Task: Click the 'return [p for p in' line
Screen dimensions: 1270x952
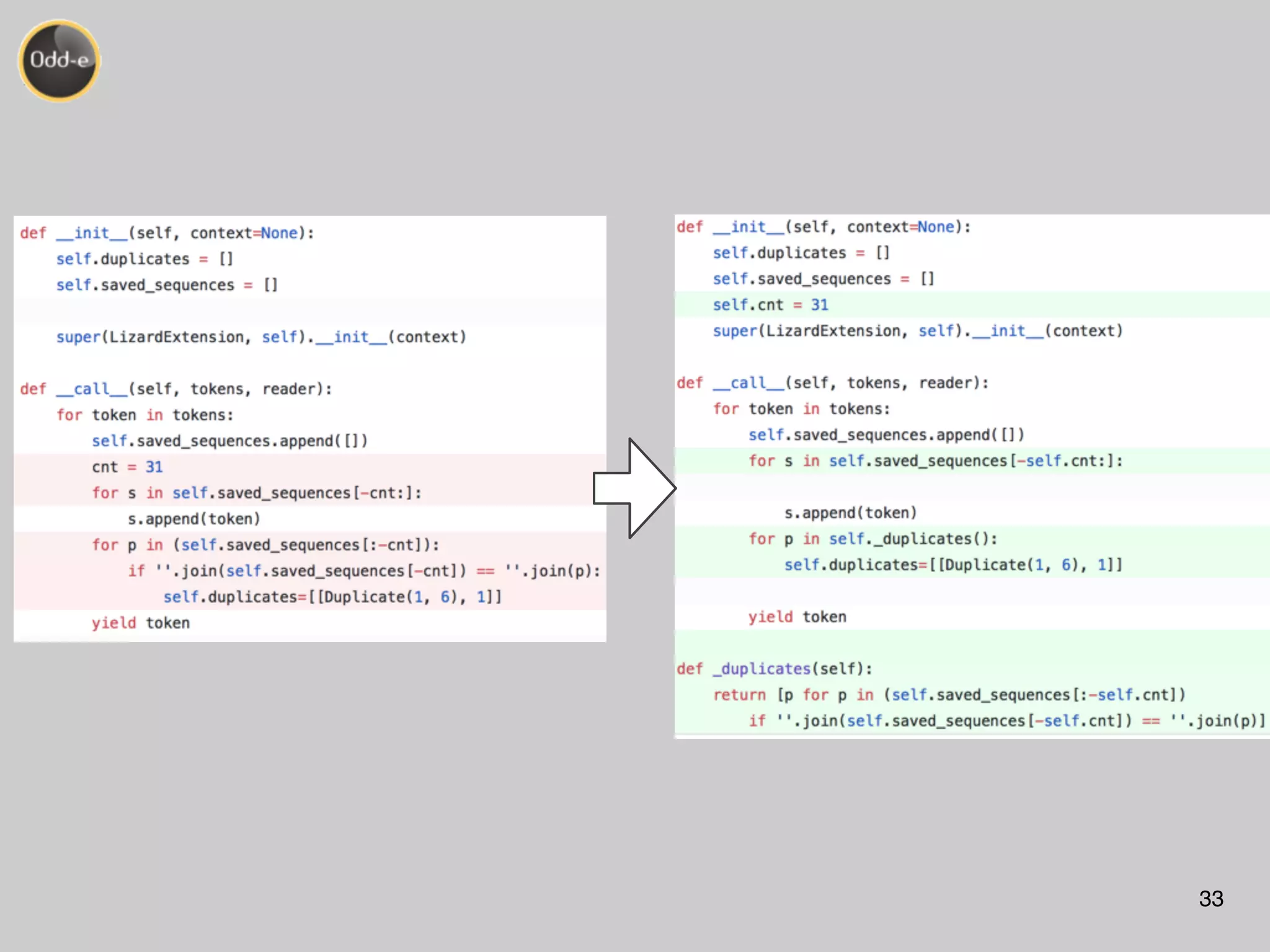Action: [949, 695]
